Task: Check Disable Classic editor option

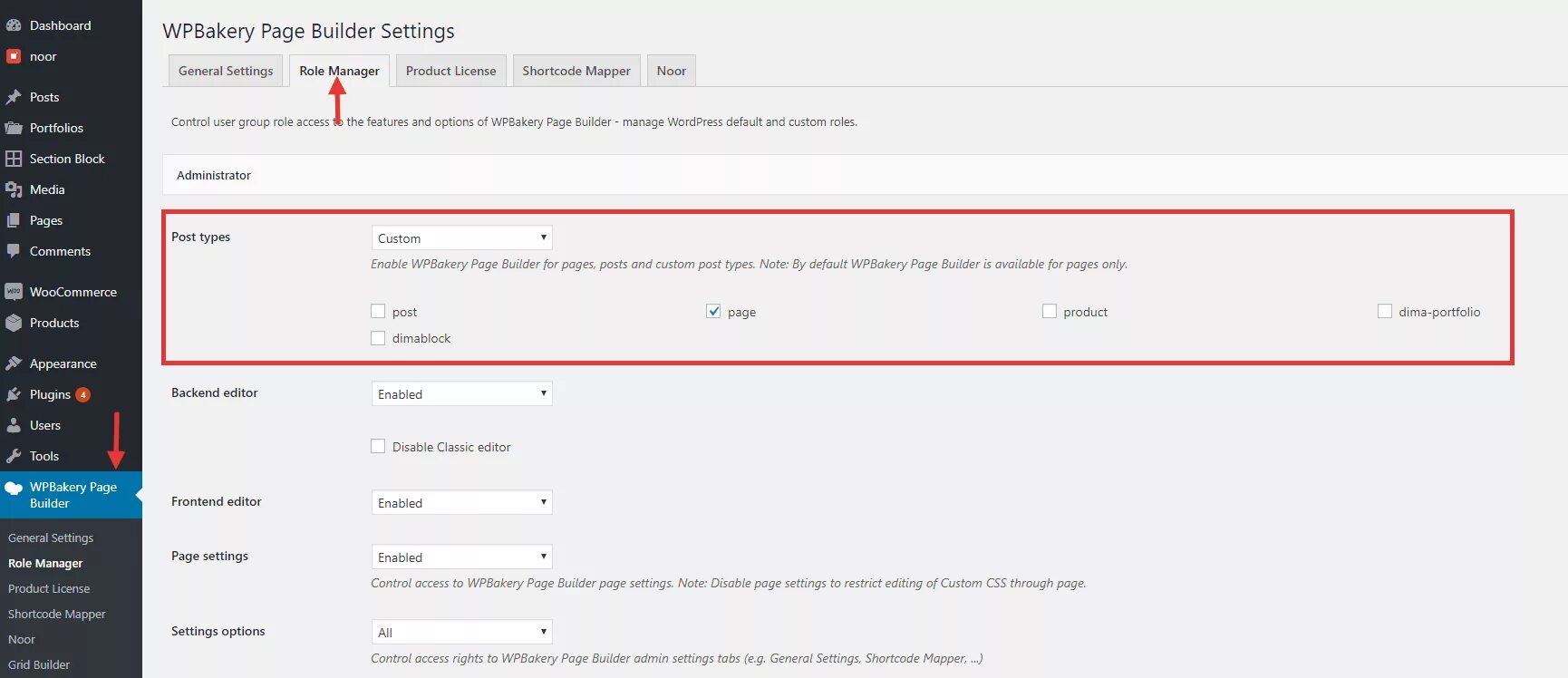Action: pos(378,446)
